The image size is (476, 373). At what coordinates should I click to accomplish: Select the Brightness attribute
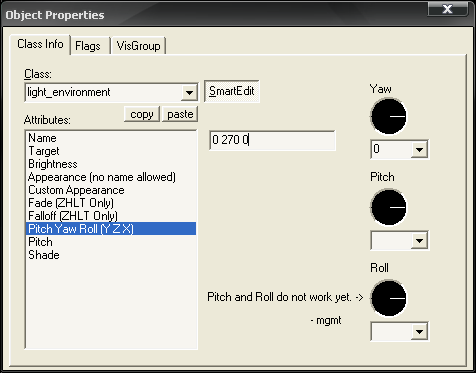[x=111, y=164]
